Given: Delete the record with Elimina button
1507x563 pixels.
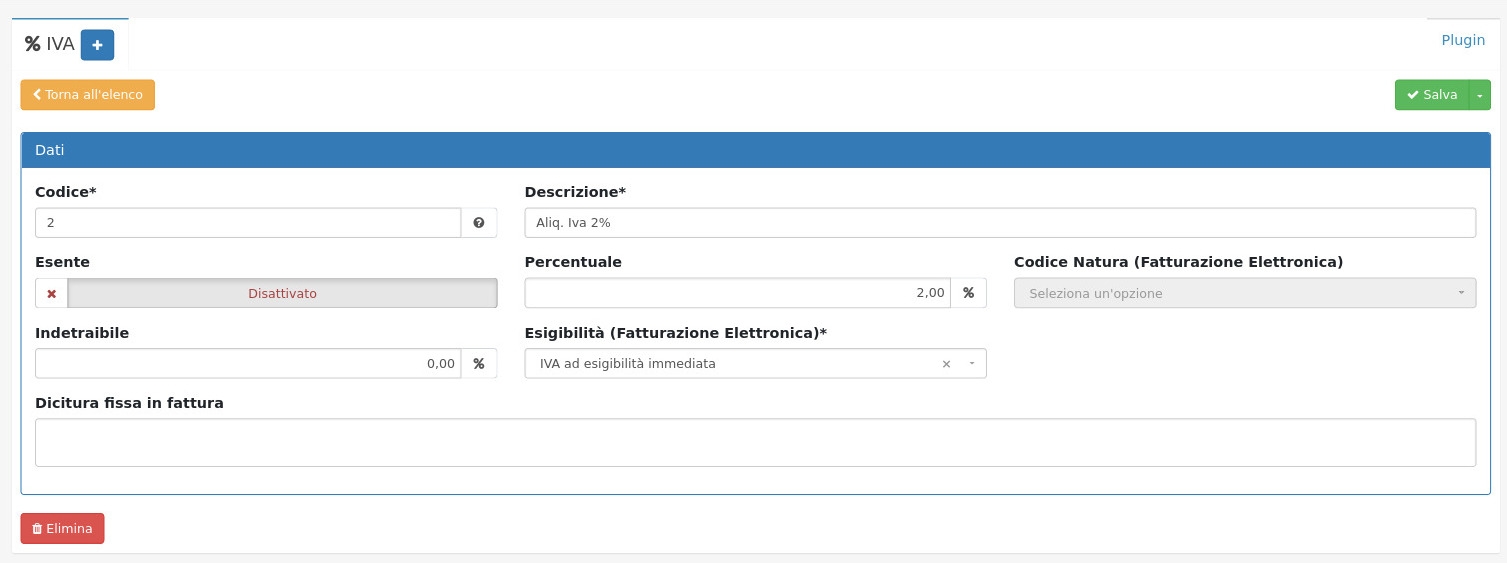Looking at the screenshot, I should 62,529.
